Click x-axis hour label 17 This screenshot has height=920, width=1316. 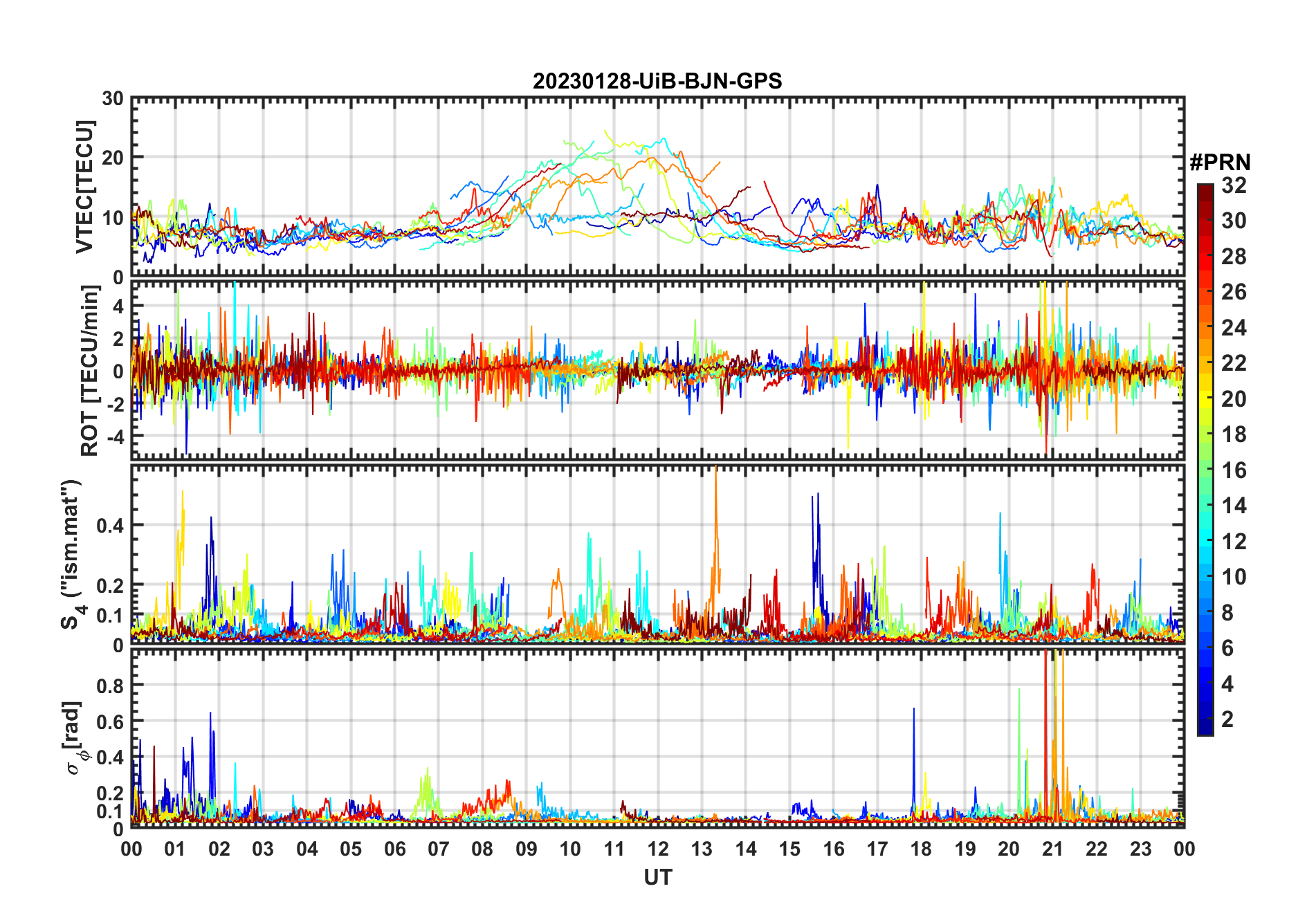[877, 849]
